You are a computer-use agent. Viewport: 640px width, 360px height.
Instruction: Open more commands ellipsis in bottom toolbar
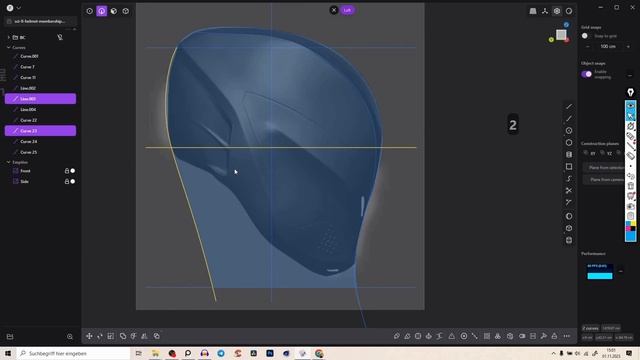click(x=567, y=336)
